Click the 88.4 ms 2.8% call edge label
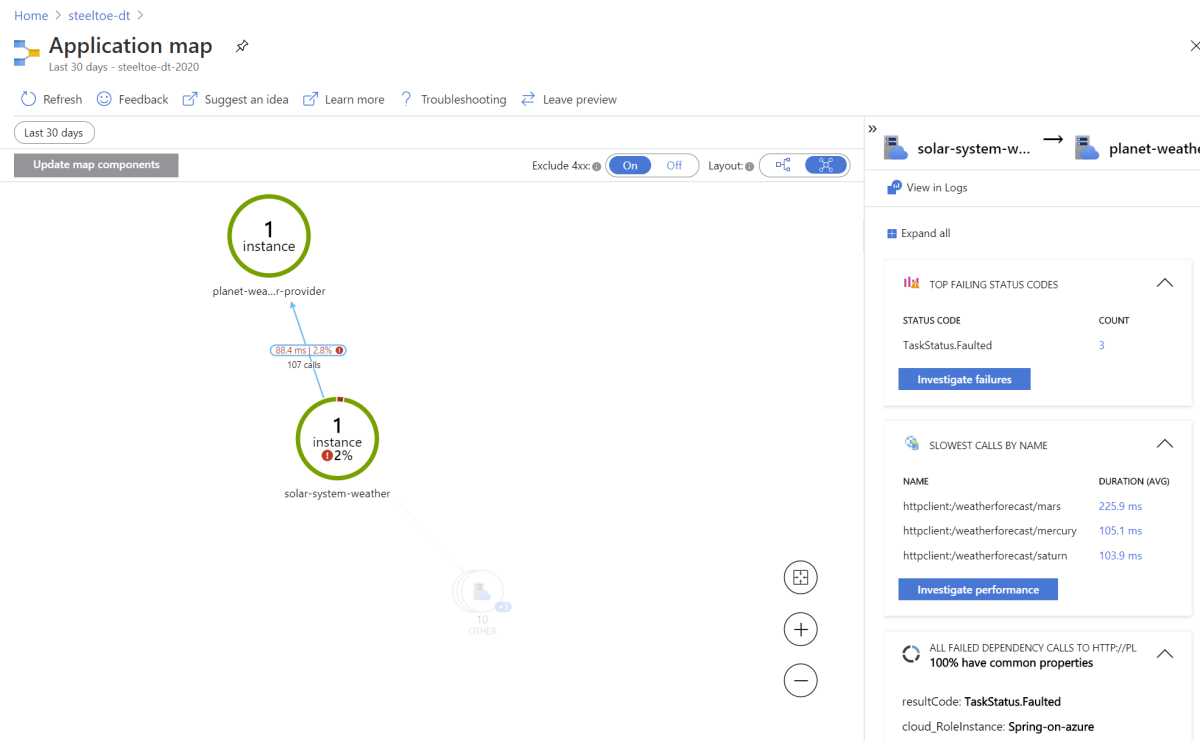Image resolution: width=1200 pixels, height=741 pixels. [308, 350]
